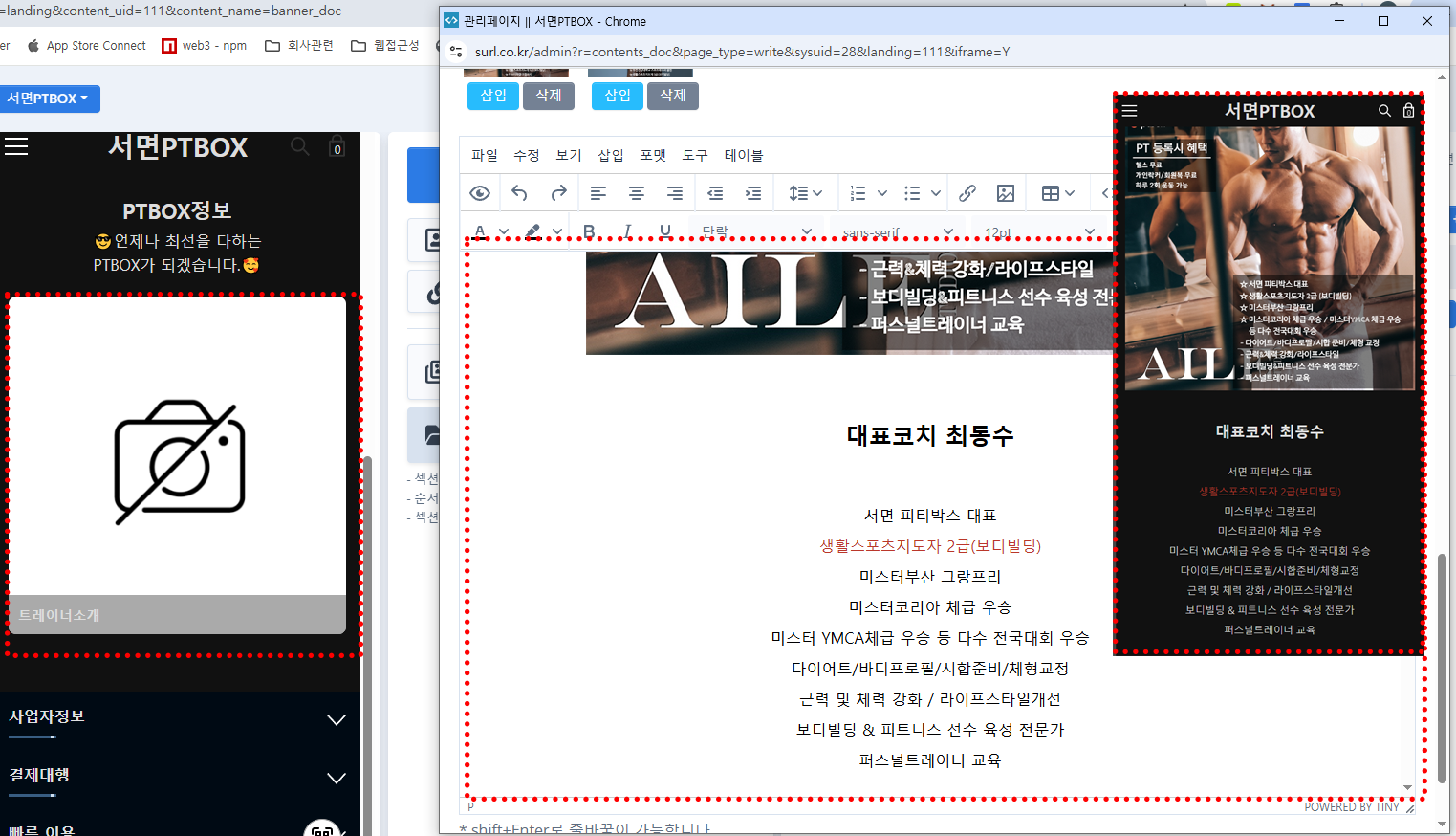
Task: Open the 단락 block format dropdown
Action: pyautogui.click(x=755, y=231)
